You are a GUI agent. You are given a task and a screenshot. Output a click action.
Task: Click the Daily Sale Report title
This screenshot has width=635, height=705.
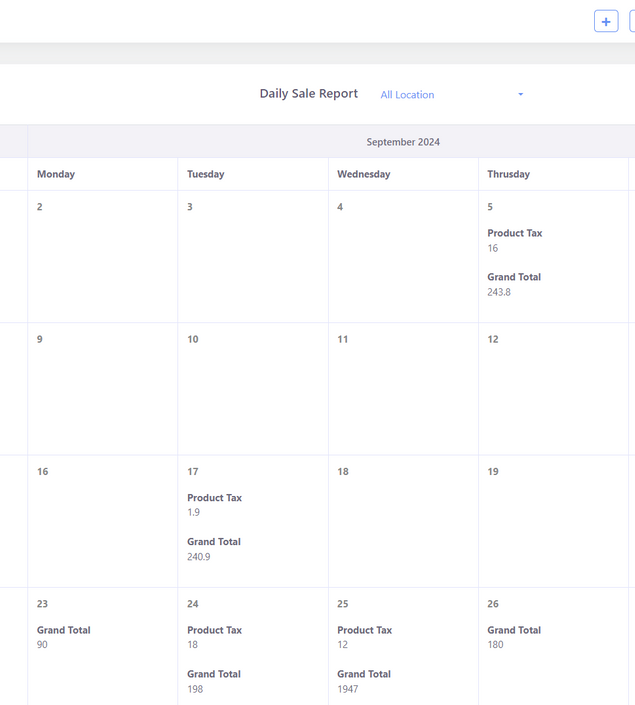(308, 94)
